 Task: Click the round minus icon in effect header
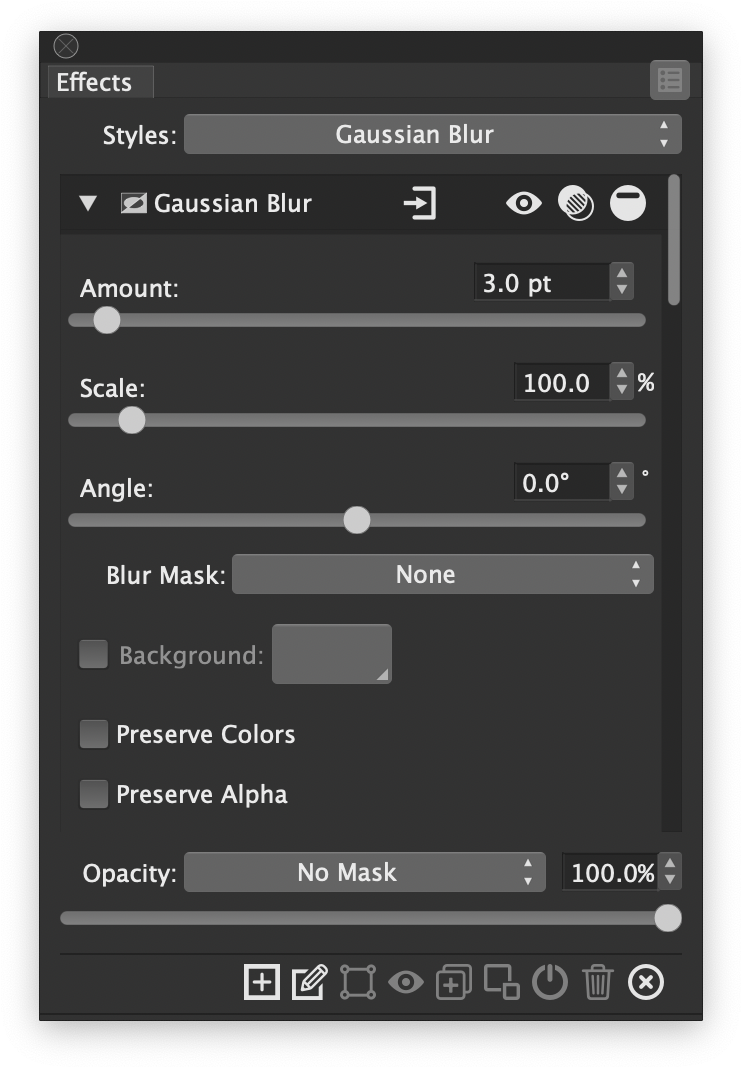[x=628, y=204]
